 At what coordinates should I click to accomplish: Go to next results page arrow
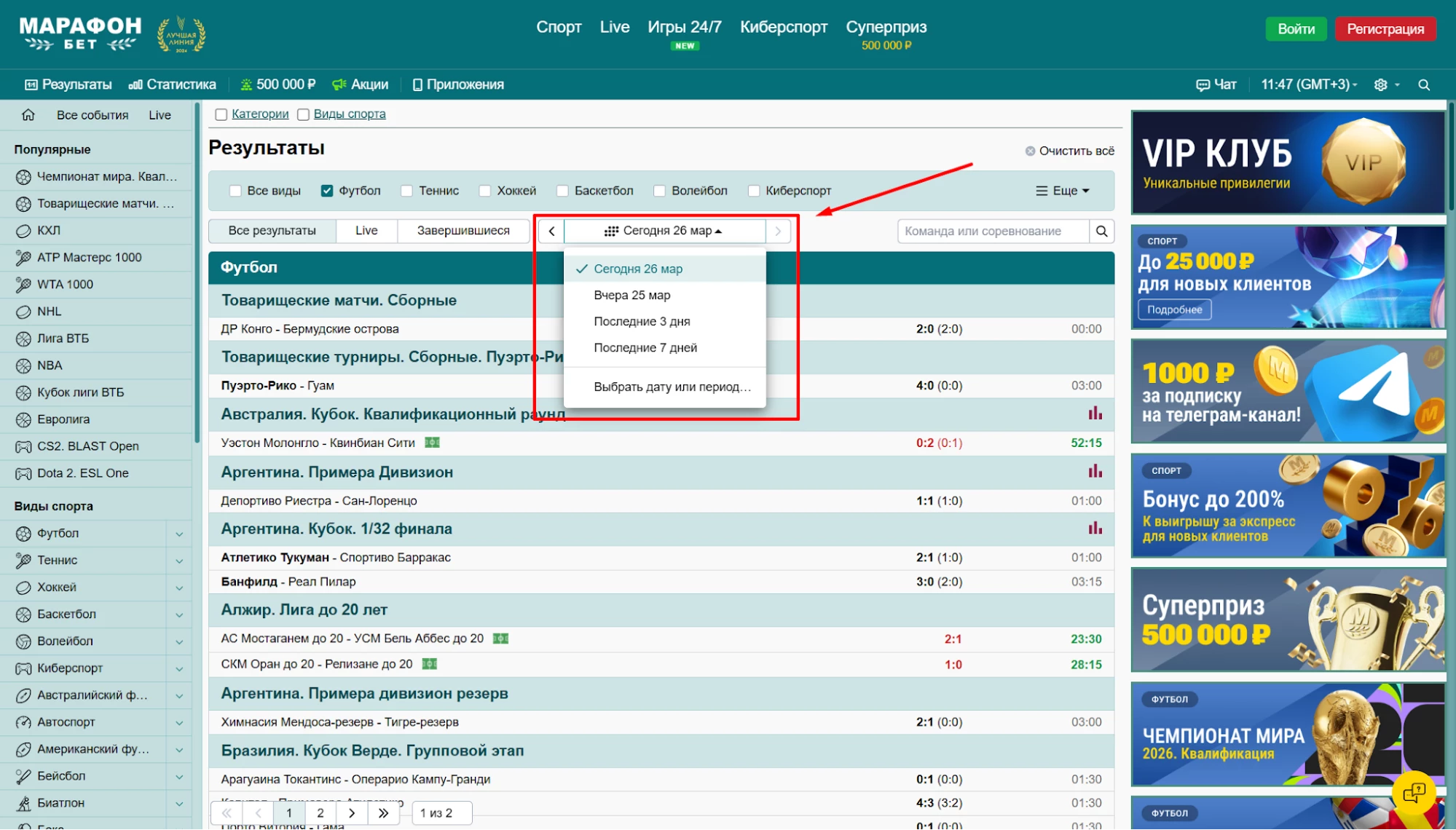352,813
